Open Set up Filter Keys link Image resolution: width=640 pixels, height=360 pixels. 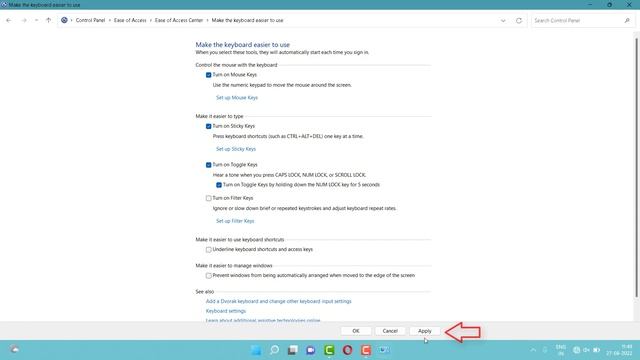235,221
